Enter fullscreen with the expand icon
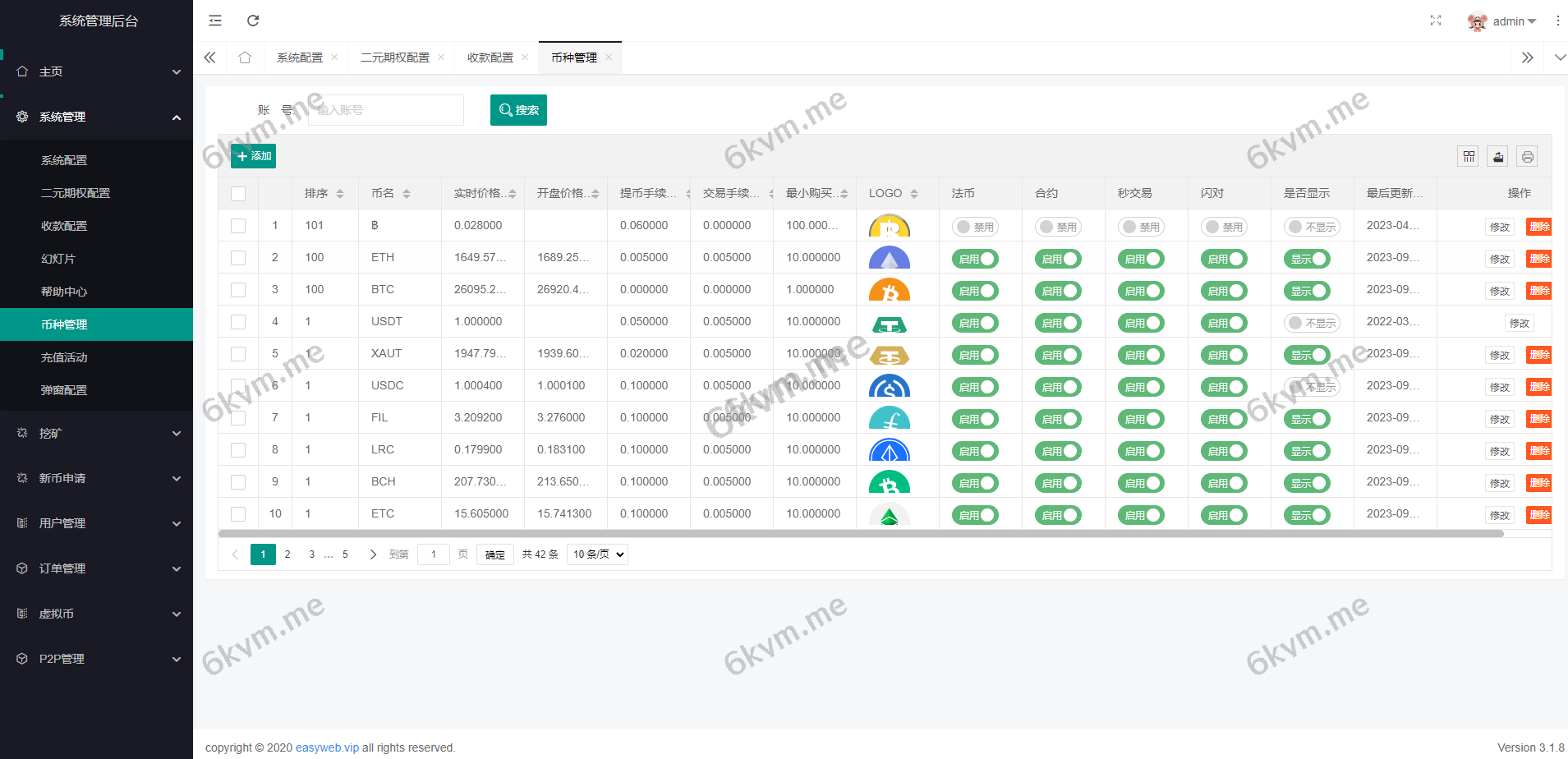1568x759 pixels. pos(1436,21)
